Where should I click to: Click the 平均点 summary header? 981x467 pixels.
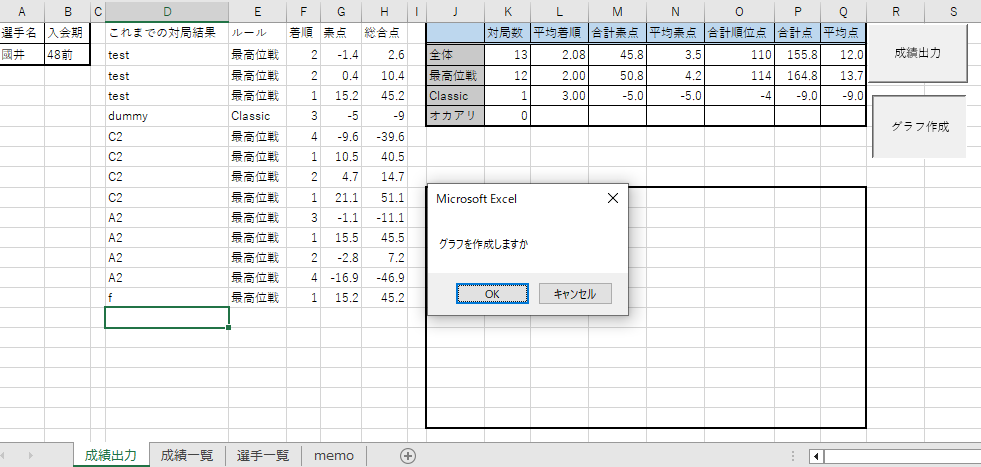pyautogui.click(x=843, y=33)
